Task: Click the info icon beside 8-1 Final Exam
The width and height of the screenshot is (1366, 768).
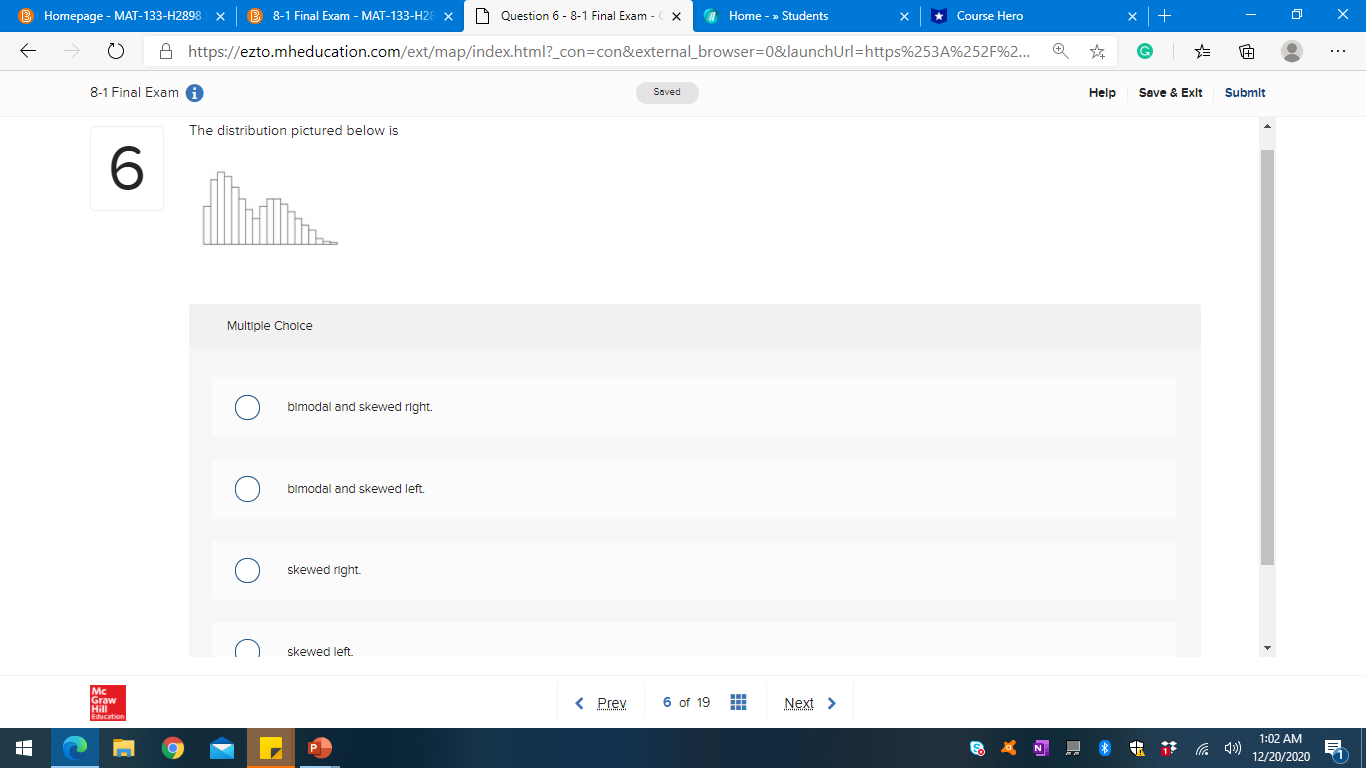Action: (194, 92)
